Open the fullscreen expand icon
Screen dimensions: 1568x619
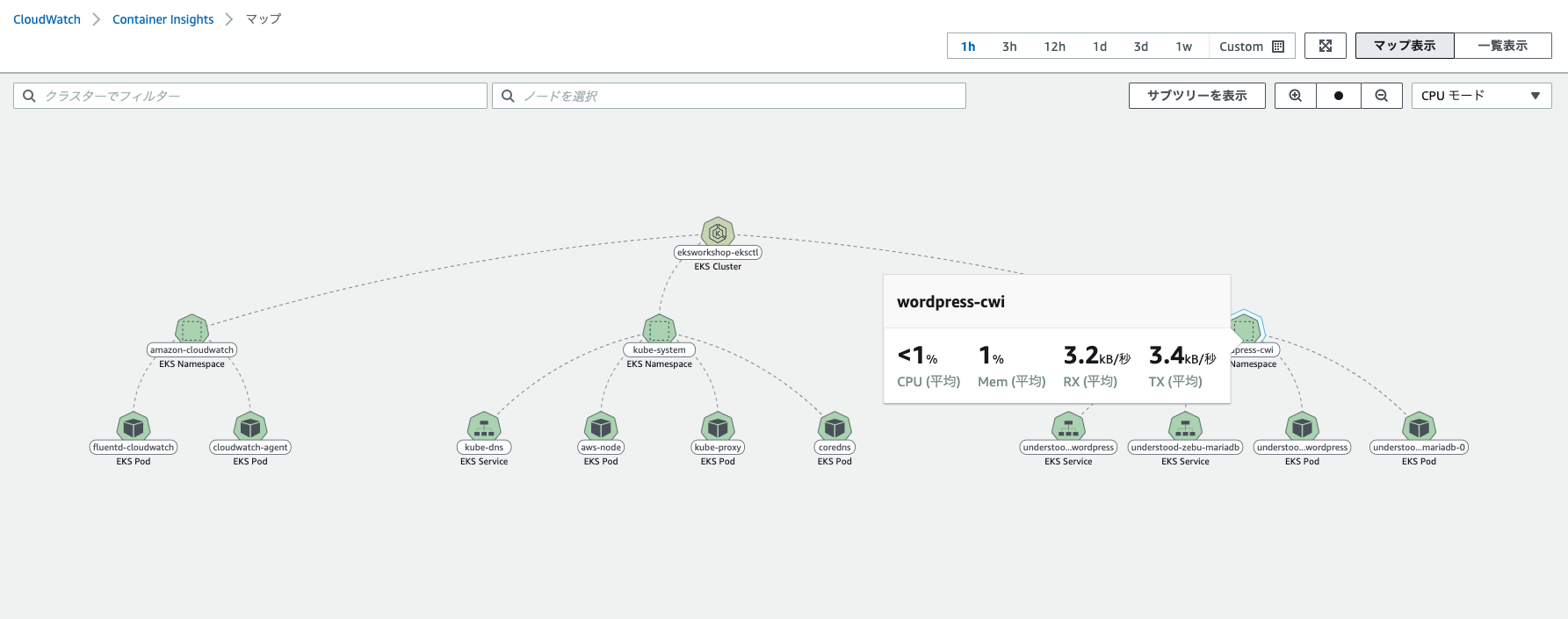(x=1326, y=46)
